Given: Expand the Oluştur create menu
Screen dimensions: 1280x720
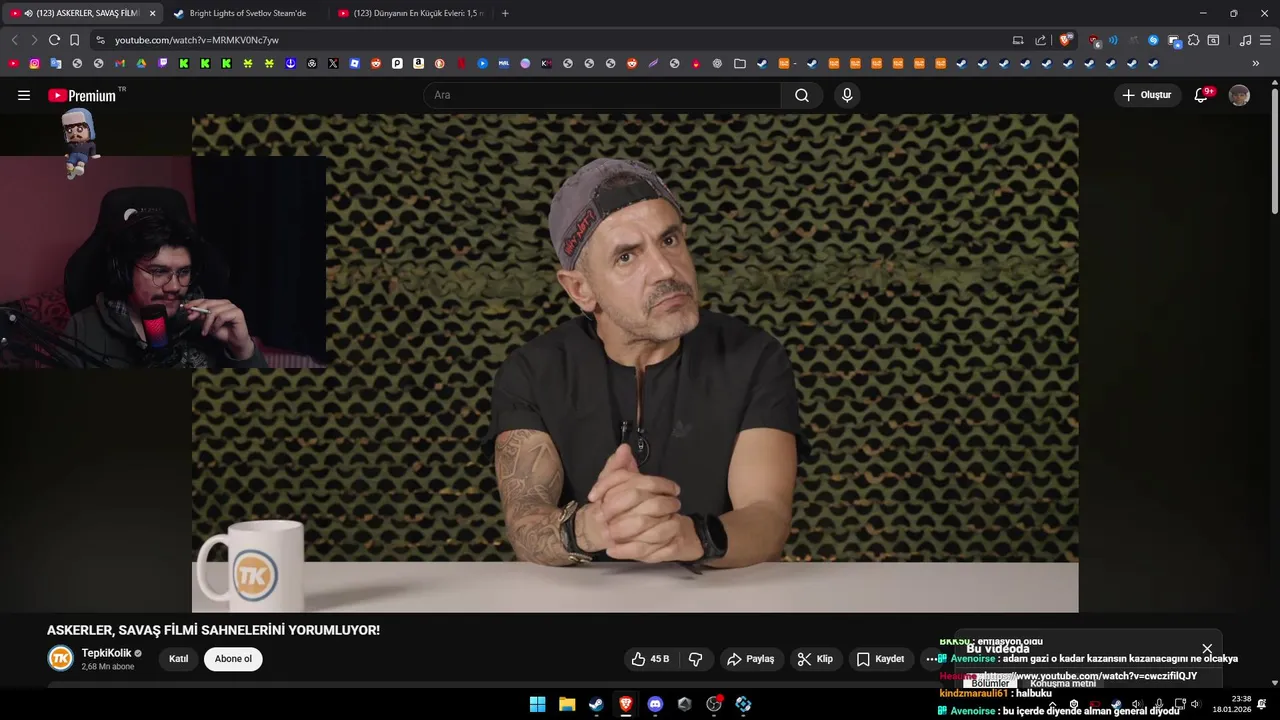Looking at the screenshot, I should [1147, 95].
